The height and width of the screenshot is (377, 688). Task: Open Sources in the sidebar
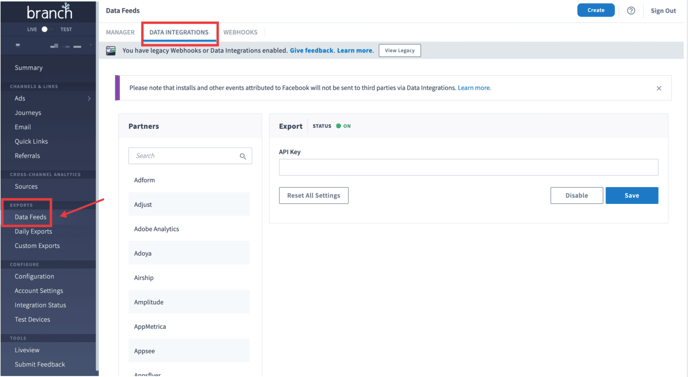click(26, 187)
